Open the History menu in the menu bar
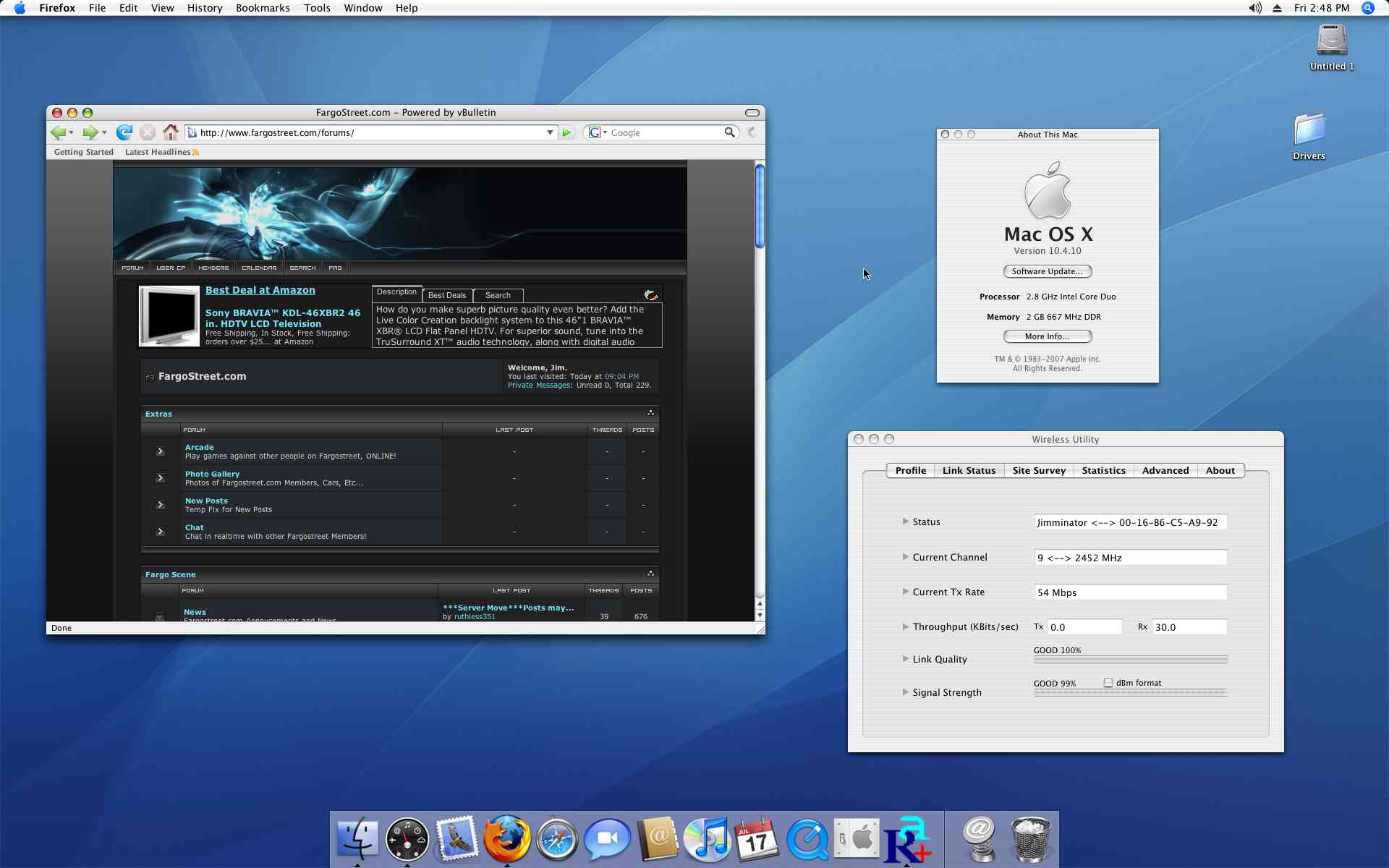The width and height of the screenshot is (1389, 868). [205, 8]
